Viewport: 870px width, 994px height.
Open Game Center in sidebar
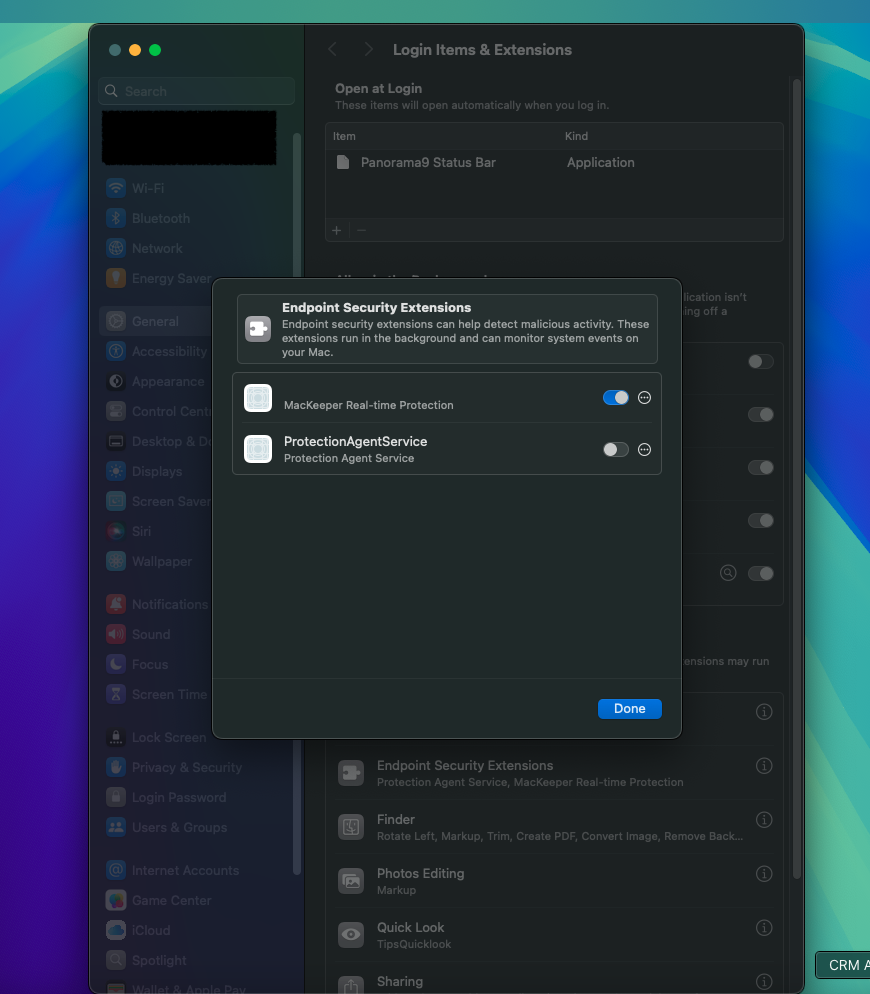pyautogui.click(x=197, y=901)
